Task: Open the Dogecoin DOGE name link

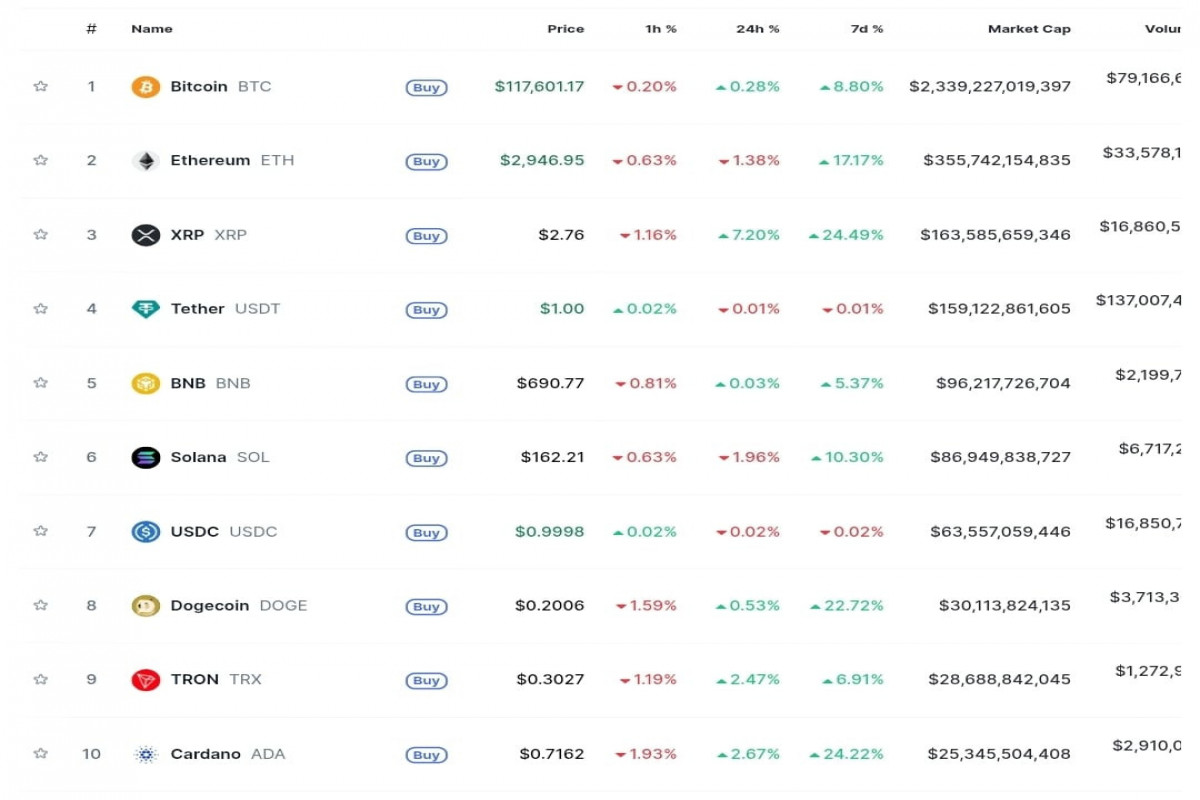Action: (x=239, y=604)
